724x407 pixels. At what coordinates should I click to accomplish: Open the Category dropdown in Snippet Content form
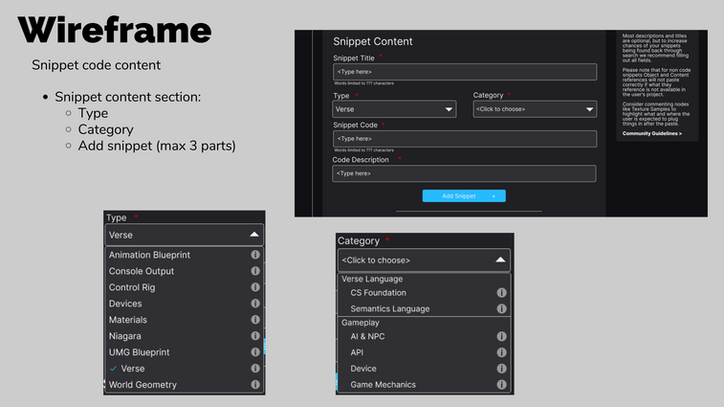[x=534, y=110]
